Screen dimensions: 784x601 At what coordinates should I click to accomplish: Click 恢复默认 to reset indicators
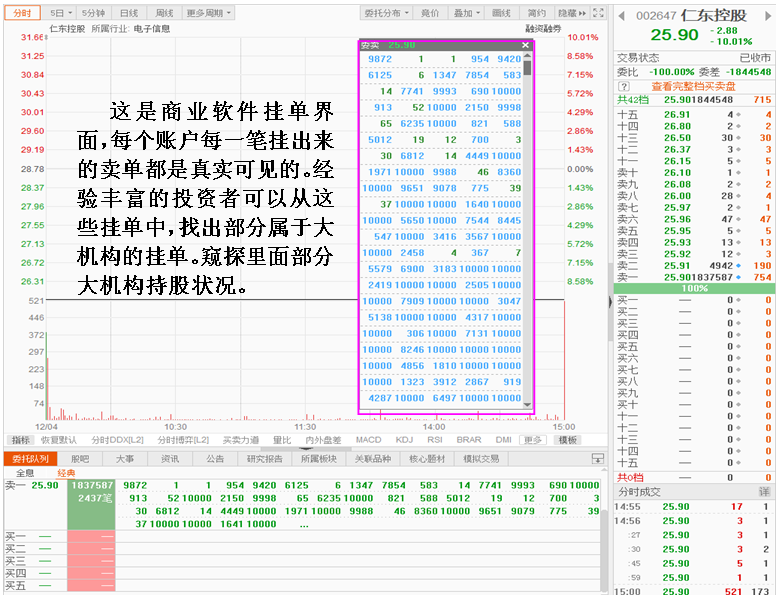pos(58,440)
